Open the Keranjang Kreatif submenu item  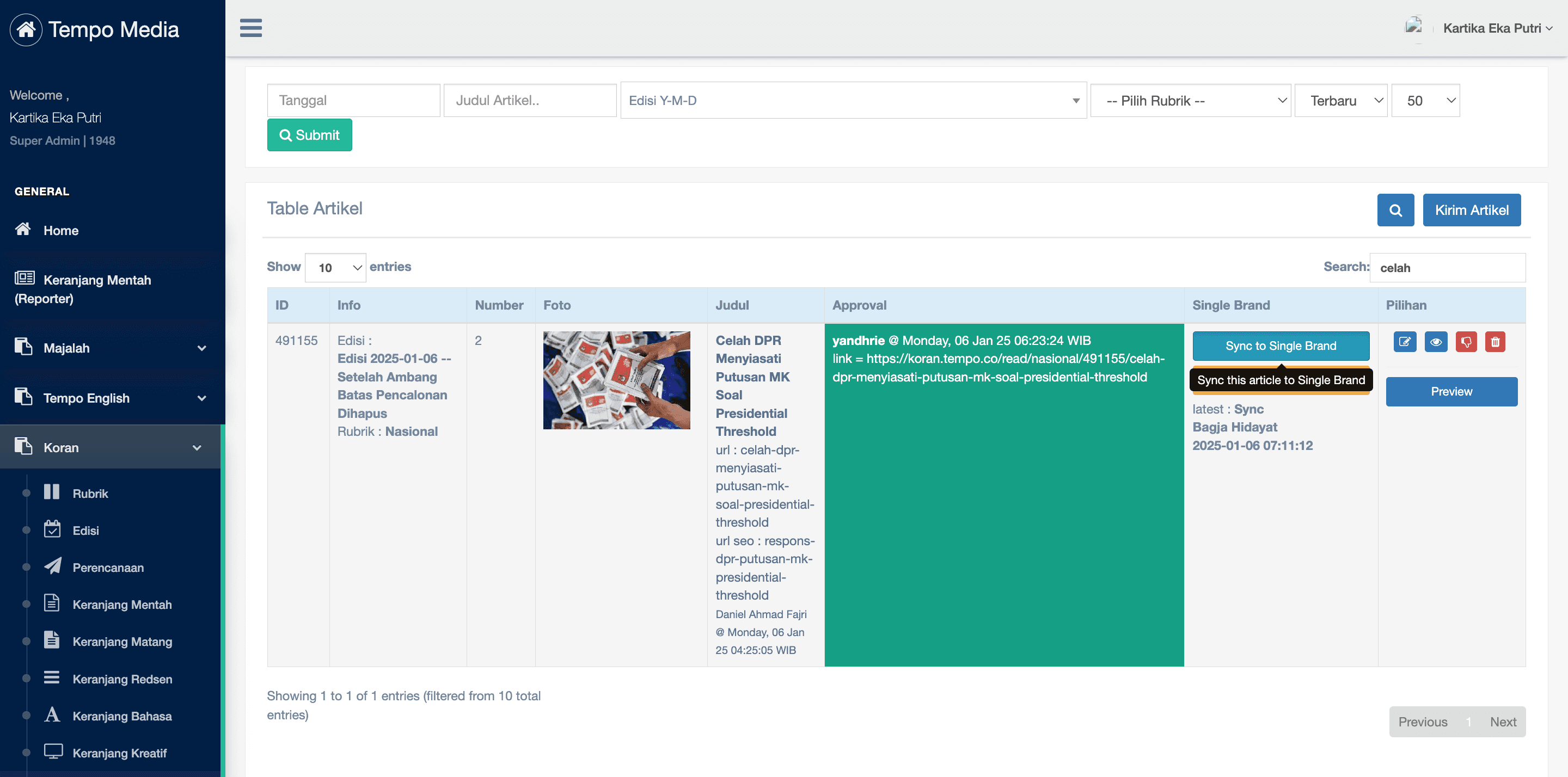click(x=119, y=753)
